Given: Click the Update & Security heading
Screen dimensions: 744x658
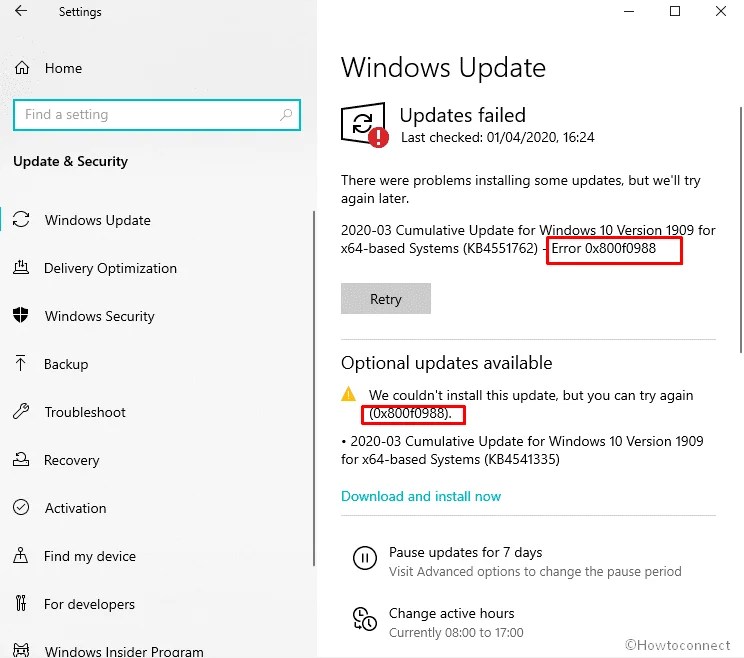Looking at the screenshot, I should (x=71, y=161).
